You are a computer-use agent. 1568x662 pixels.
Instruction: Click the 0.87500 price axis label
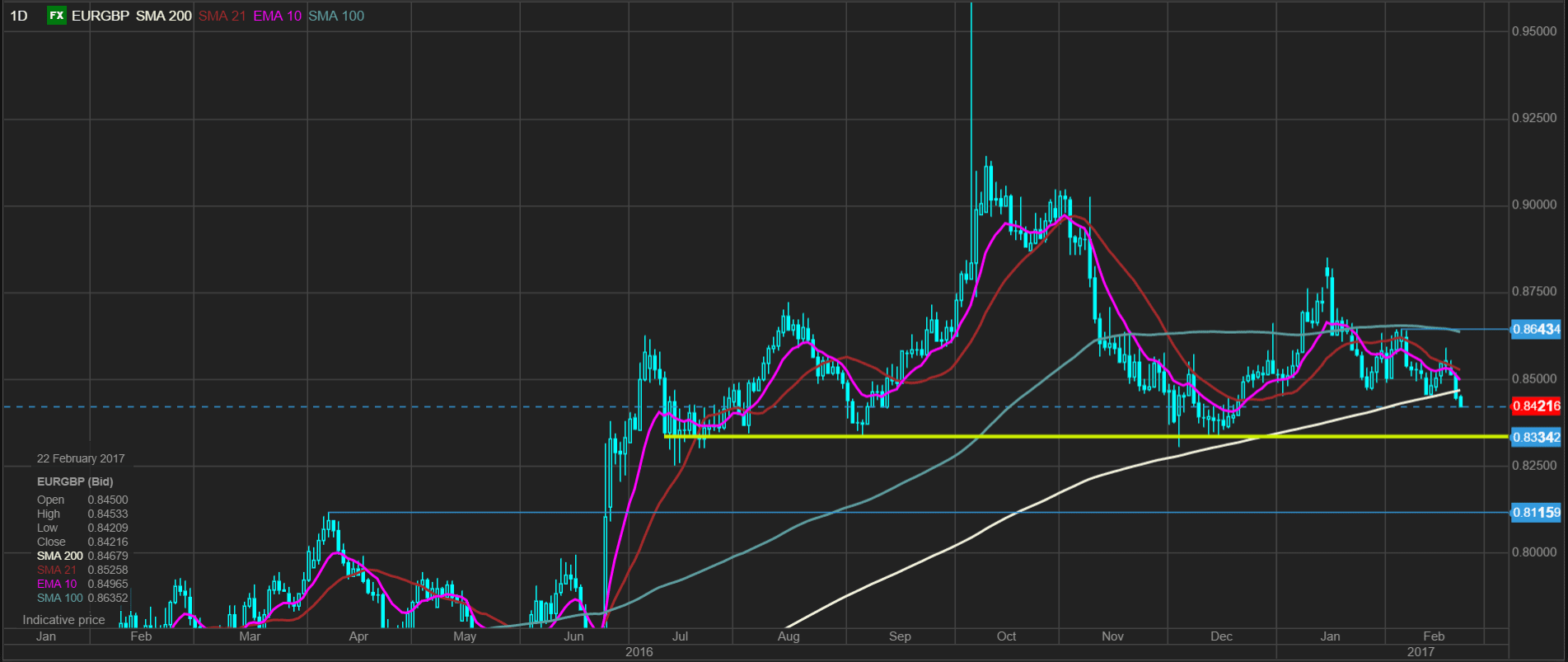[1534, 291]
